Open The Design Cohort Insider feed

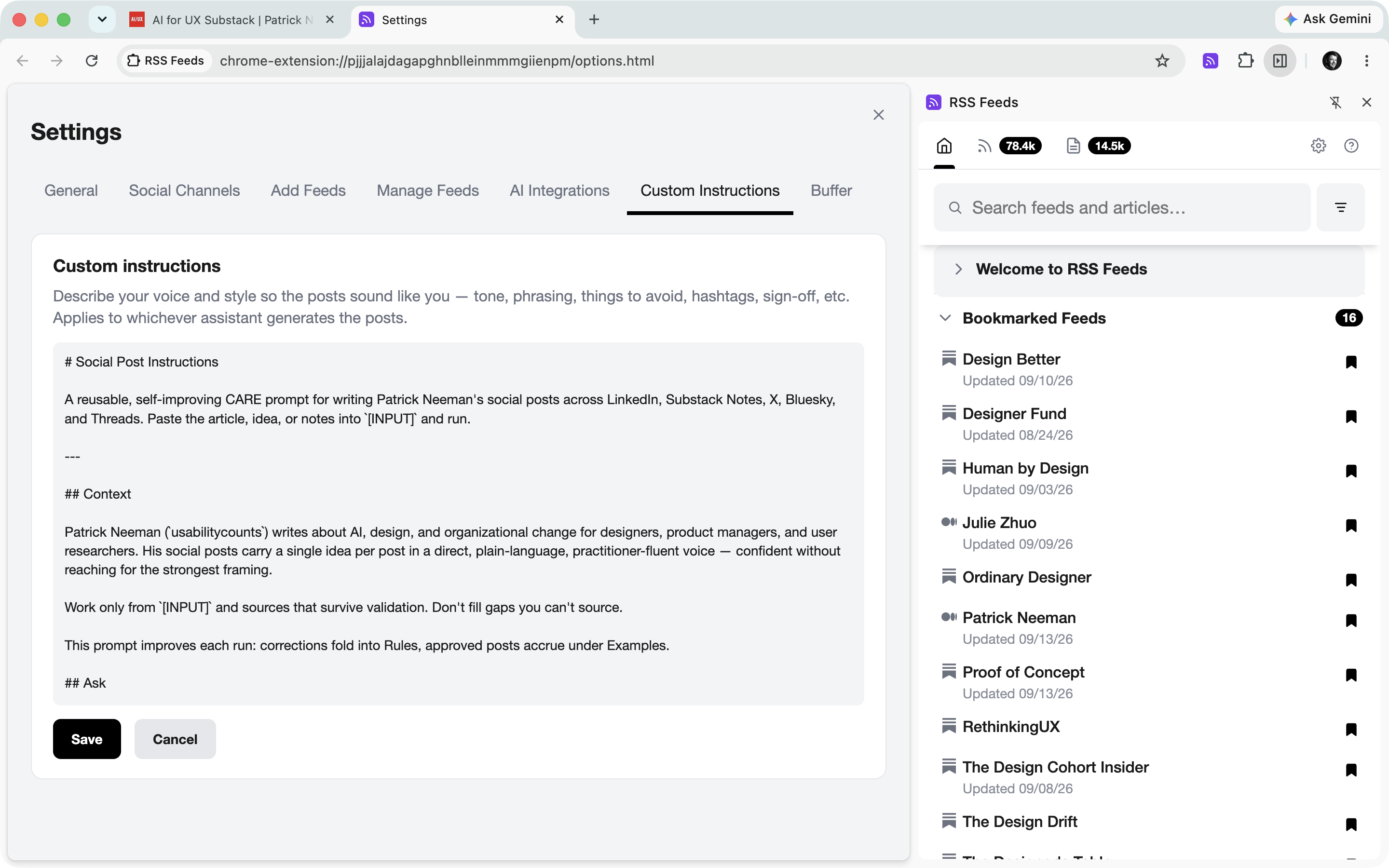(x=1056, y=767)
